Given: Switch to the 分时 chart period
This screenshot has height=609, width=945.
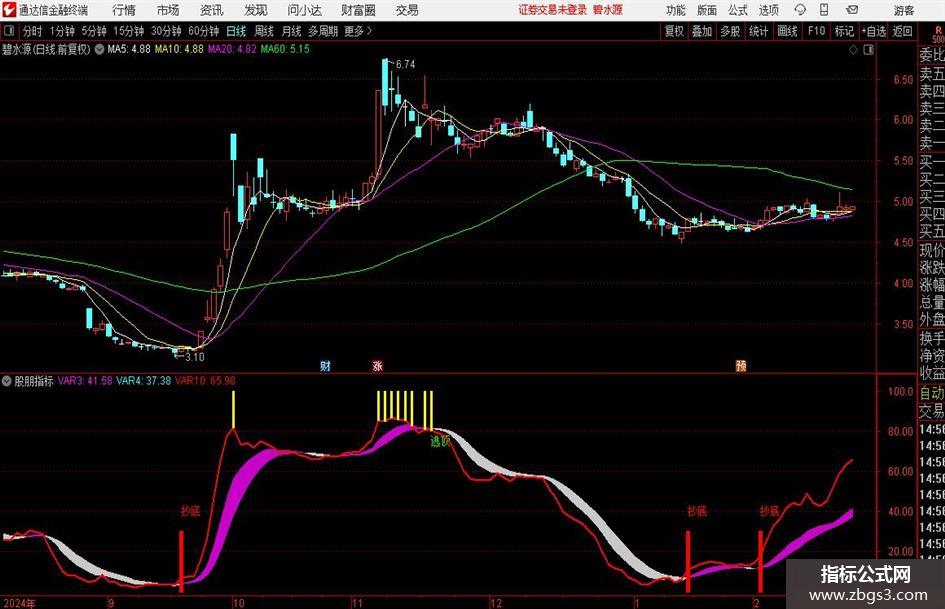Looking at the screenshot, I should tap(33, 31).
